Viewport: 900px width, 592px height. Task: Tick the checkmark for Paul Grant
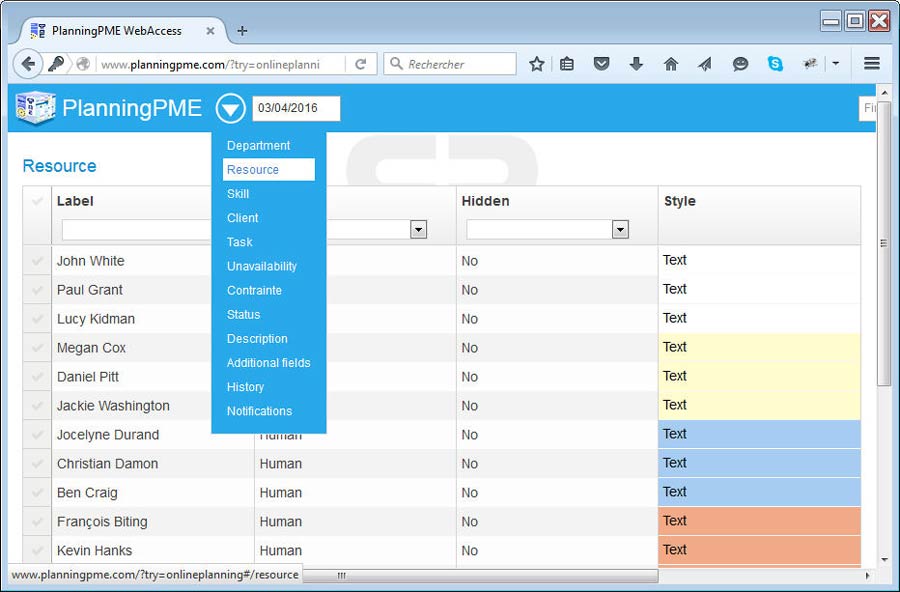point(37,290)
